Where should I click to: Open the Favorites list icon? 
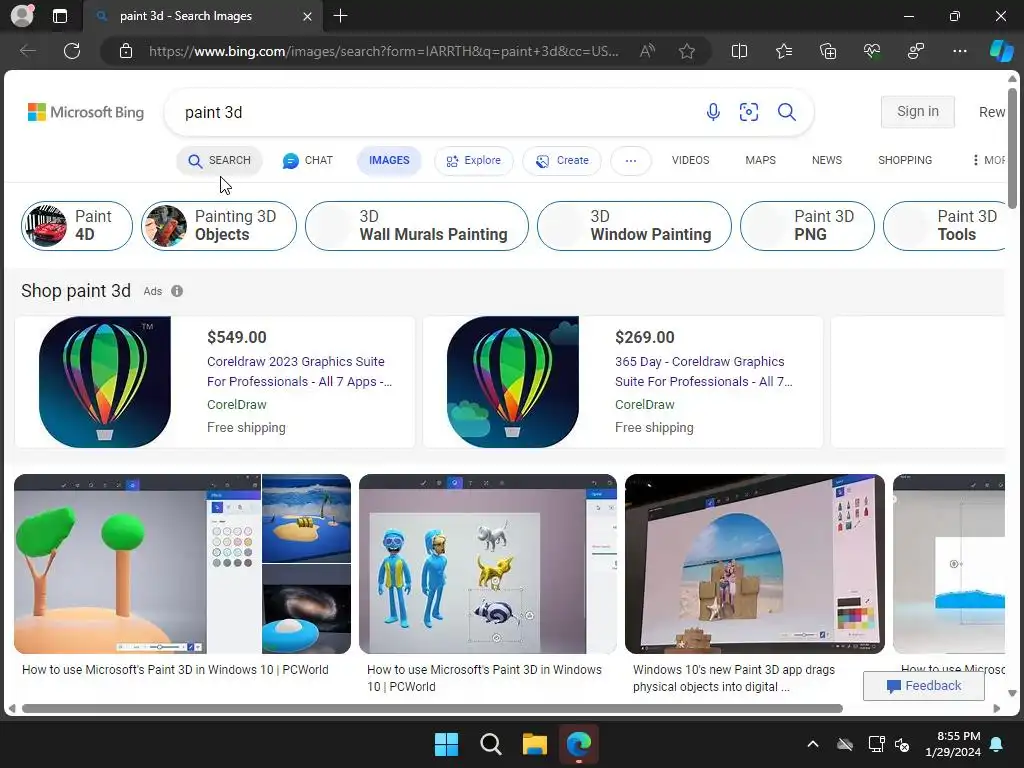point(784,51)
